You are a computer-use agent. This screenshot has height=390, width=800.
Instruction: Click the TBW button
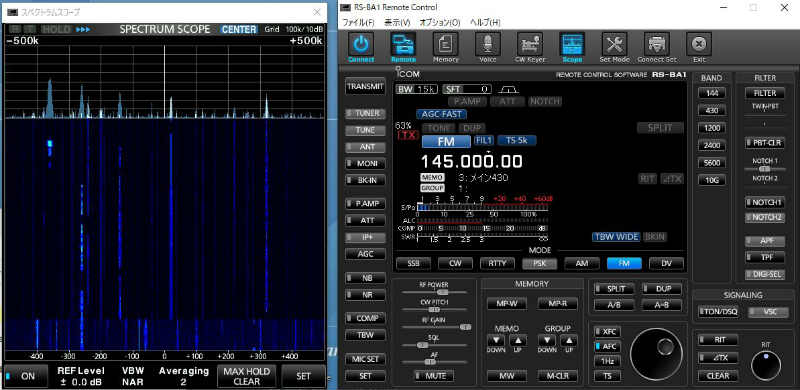point(365,335)
